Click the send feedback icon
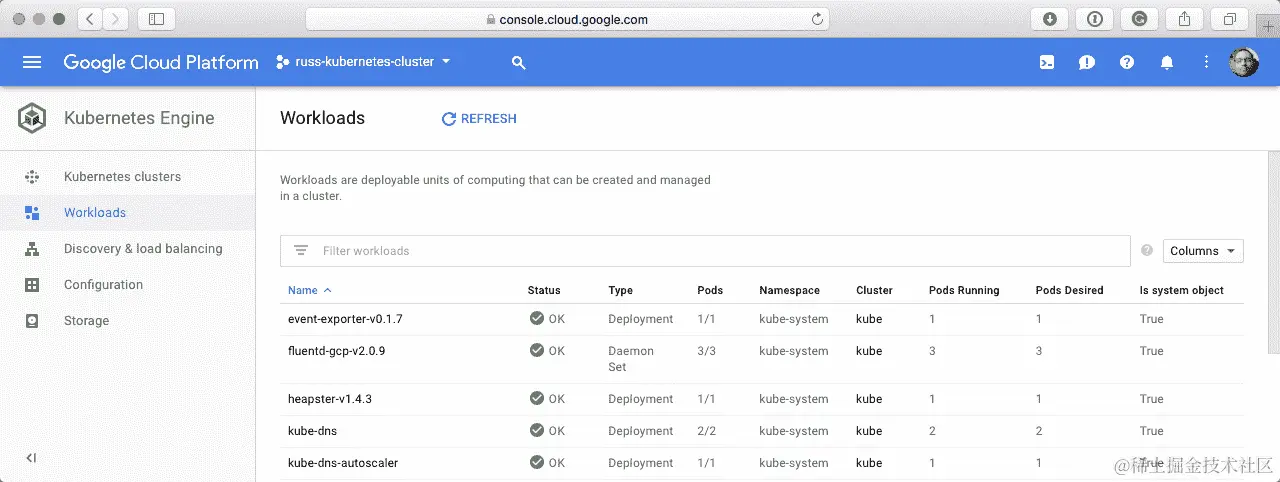This screenshot has width=1280, height=482. (1087, 62)
